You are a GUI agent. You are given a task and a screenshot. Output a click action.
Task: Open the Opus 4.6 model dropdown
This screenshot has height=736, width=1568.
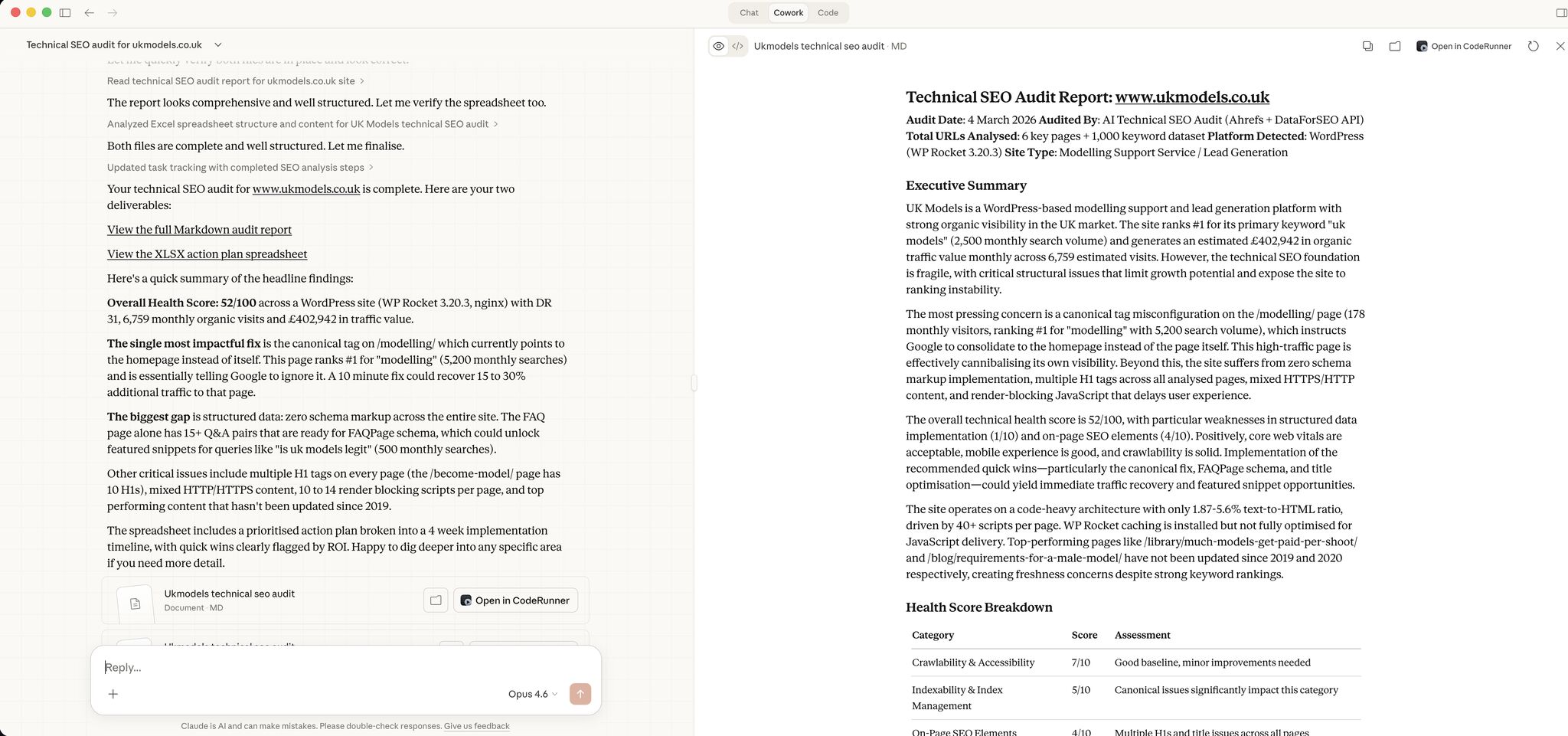click(532, 694)
